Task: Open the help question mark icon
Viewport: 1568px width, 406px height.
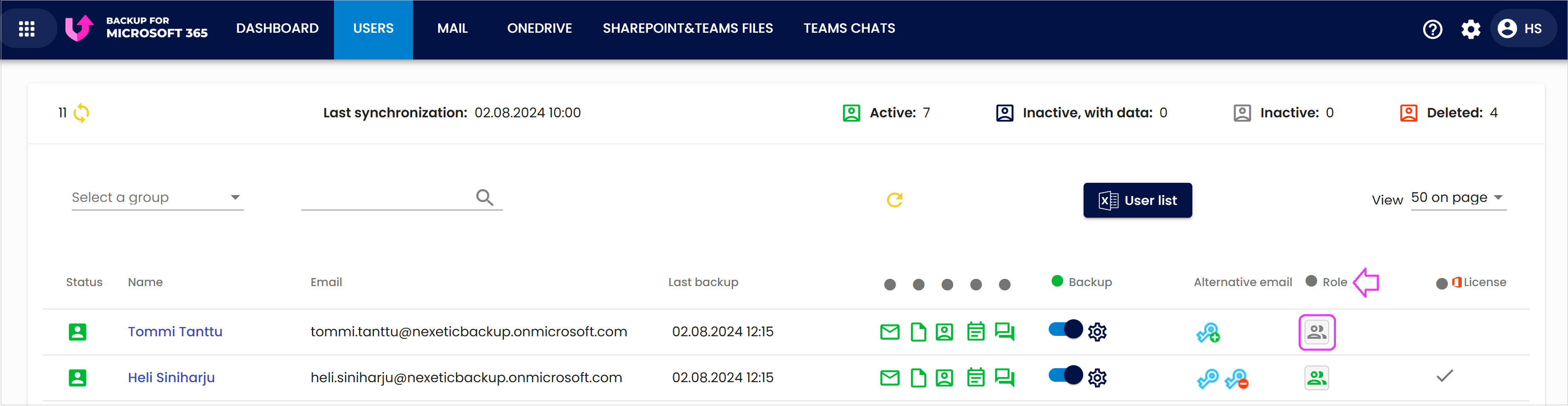Action: 1433,28
